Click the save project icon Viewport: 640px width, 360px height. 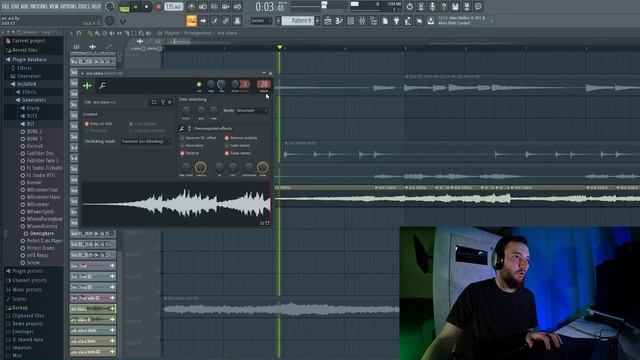click(455, 7)
